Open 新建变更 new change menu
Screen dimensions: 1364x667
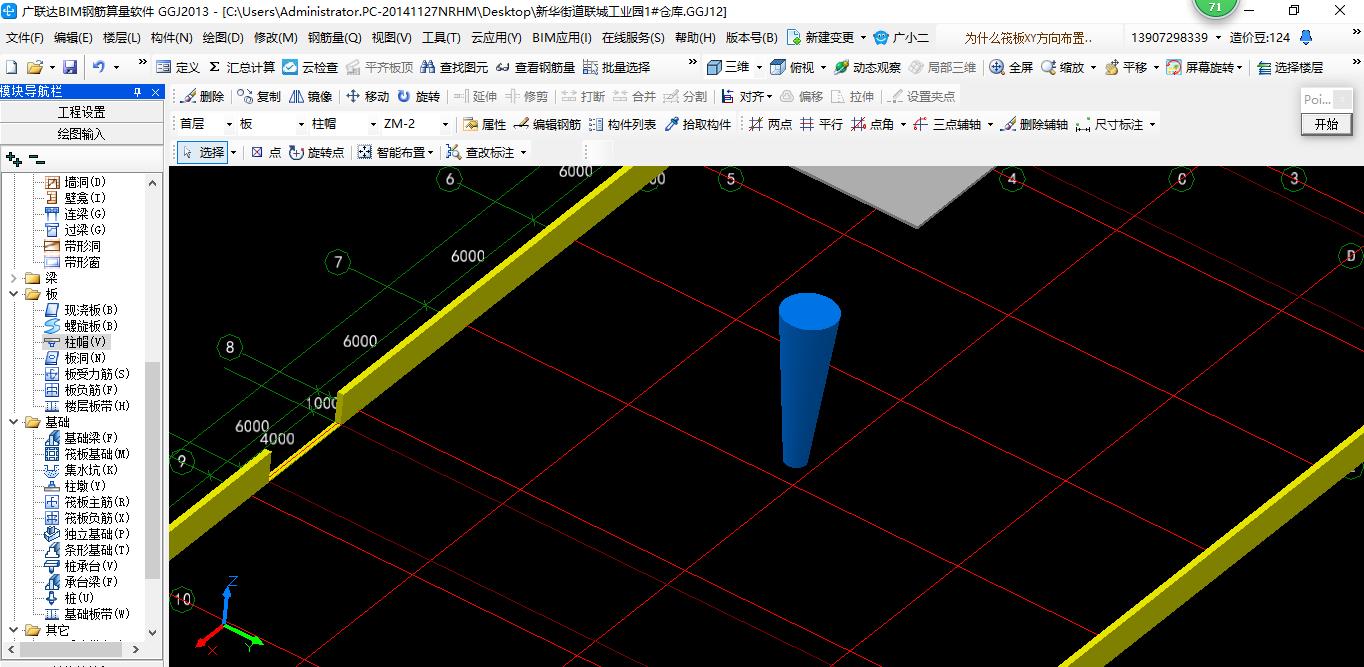(828, 38)
